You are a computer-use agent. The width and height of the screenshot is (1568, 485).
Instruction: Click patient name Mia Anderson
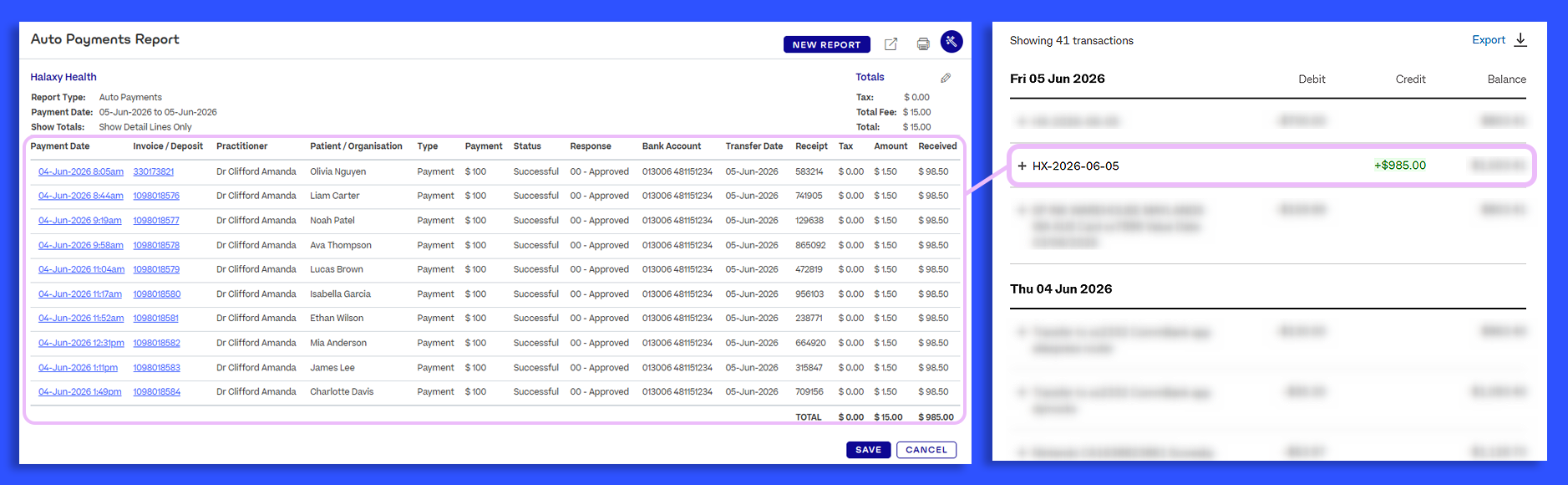[x=338, y=343]
